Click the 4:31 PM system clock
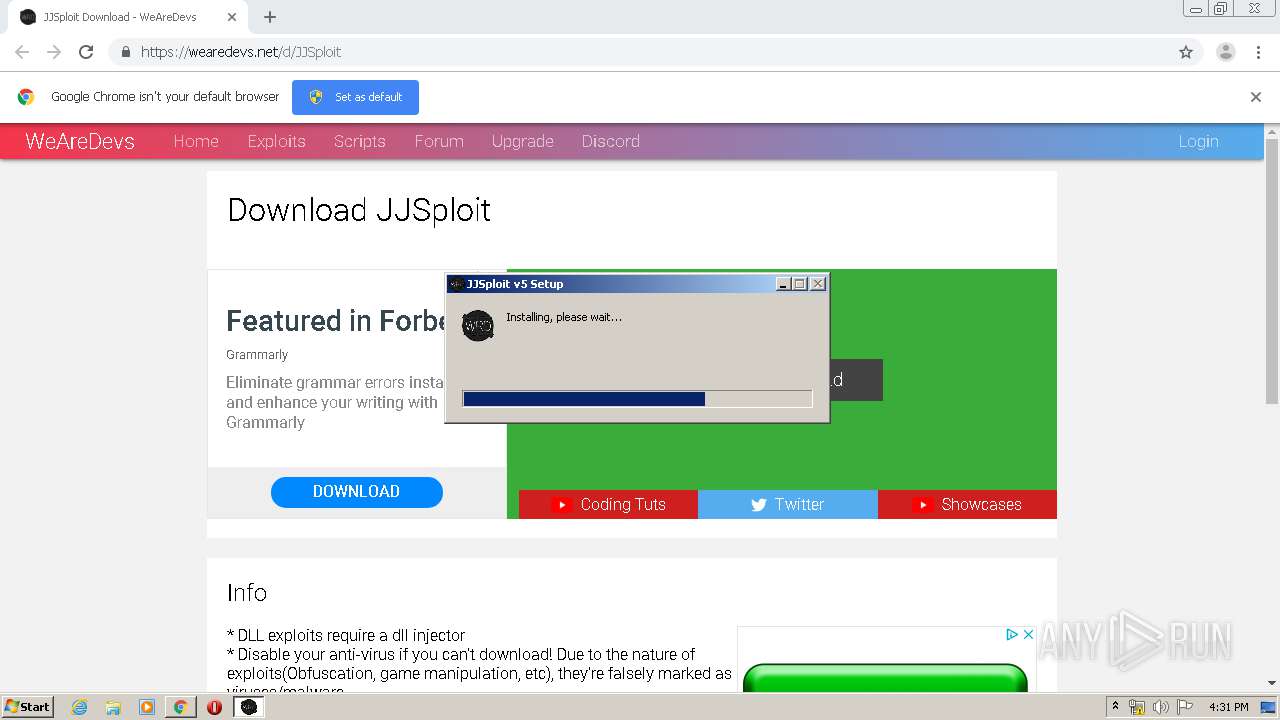 [x=1229, y=707]
